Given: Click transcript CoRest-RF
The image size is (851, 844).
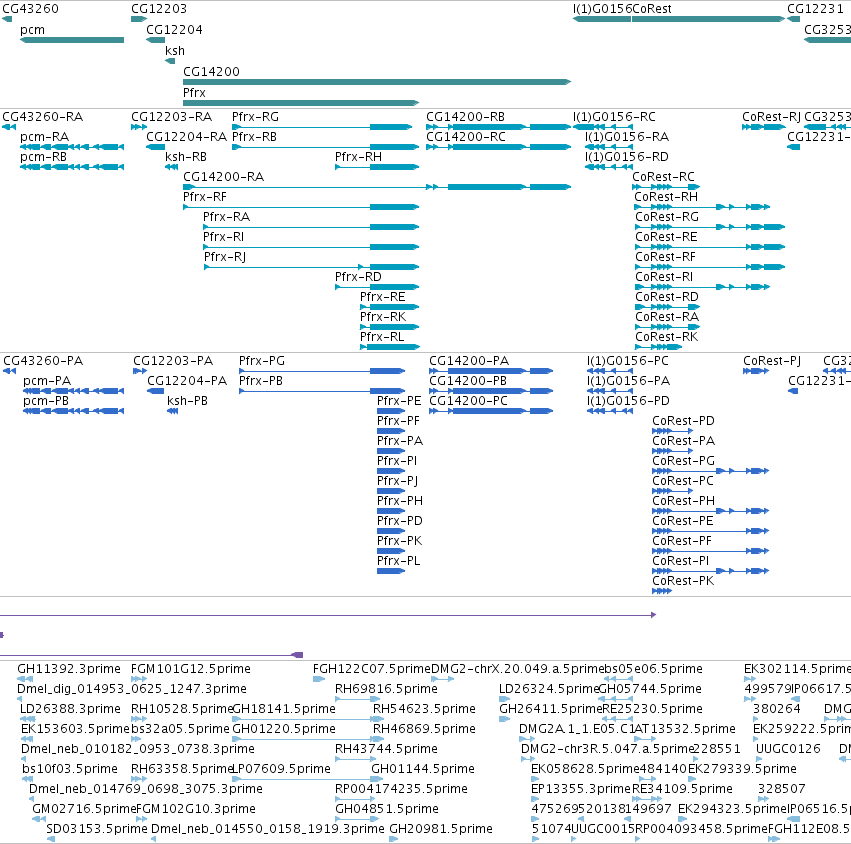Looking at the screenshot, I should pyautogui.click(x=710, y=267).
